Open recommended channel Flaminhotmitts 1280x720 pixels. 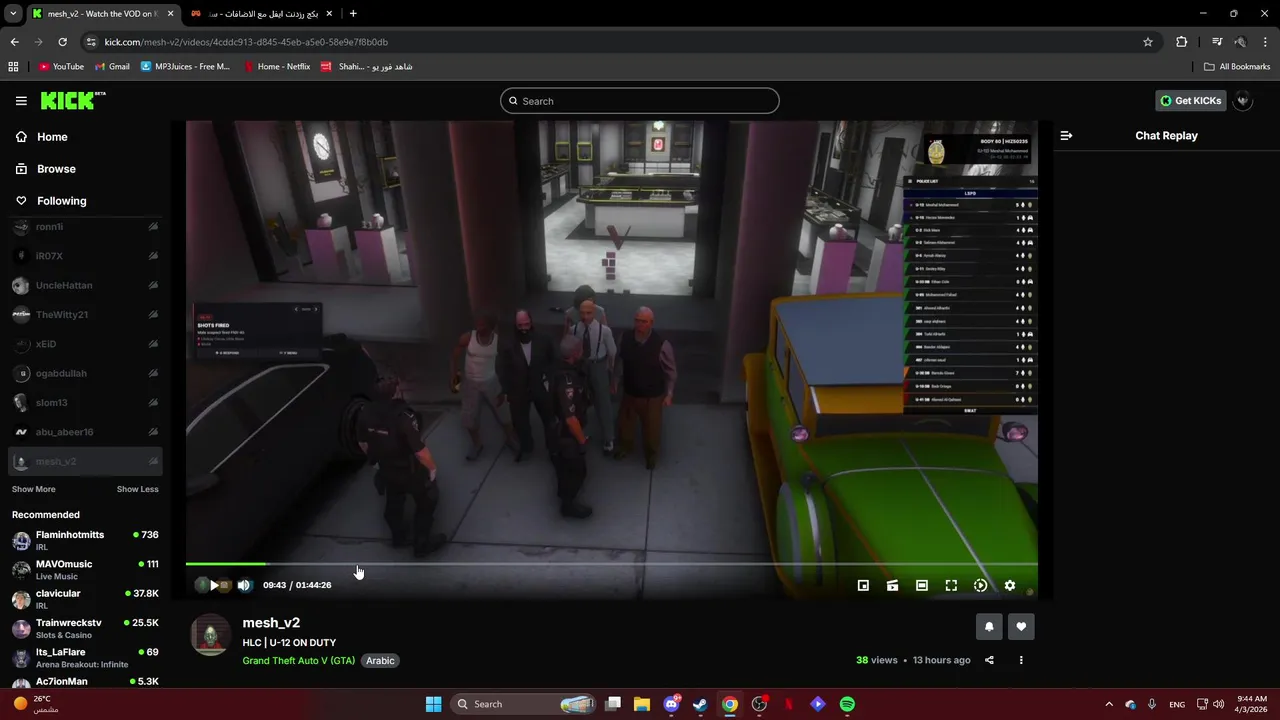(85, 541)
